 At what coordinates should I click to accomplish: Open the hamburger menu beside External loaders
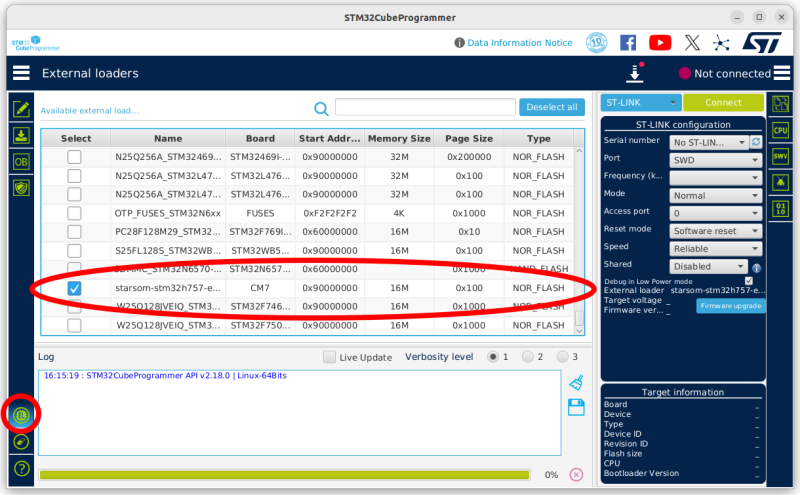tap(21, 73)
